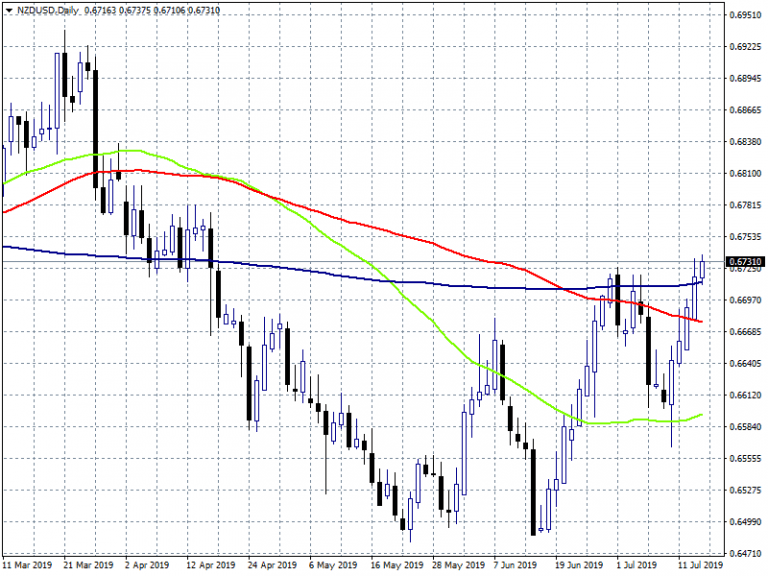Click the 0.66120 level on price scale
The width and height of the screenshot is (768, 576).
pyautogui.click(x=744, y=395)
